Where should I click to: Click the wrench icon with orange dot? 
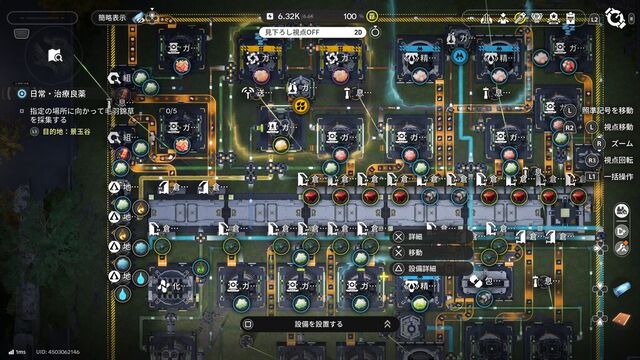pos(622,248)
